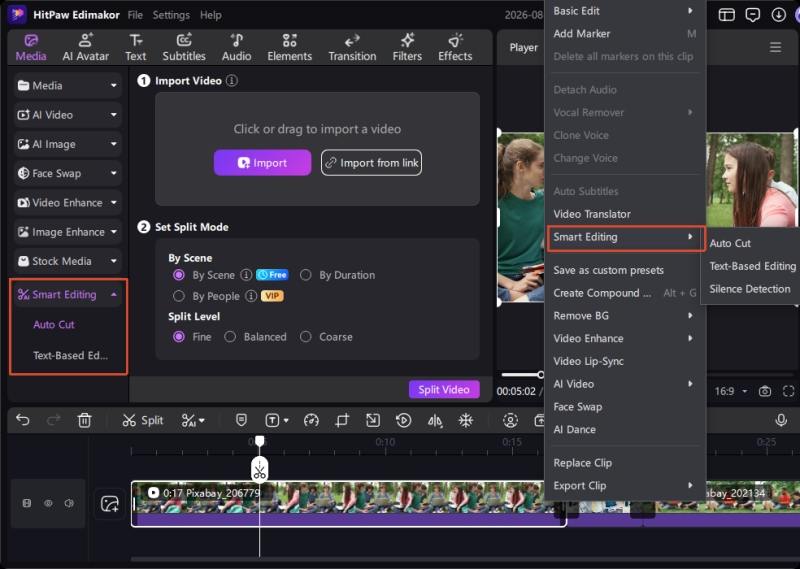Switch to the Text tab
Image resolution: width=800 pixels, height=569 pixels.
coord(136,47)
